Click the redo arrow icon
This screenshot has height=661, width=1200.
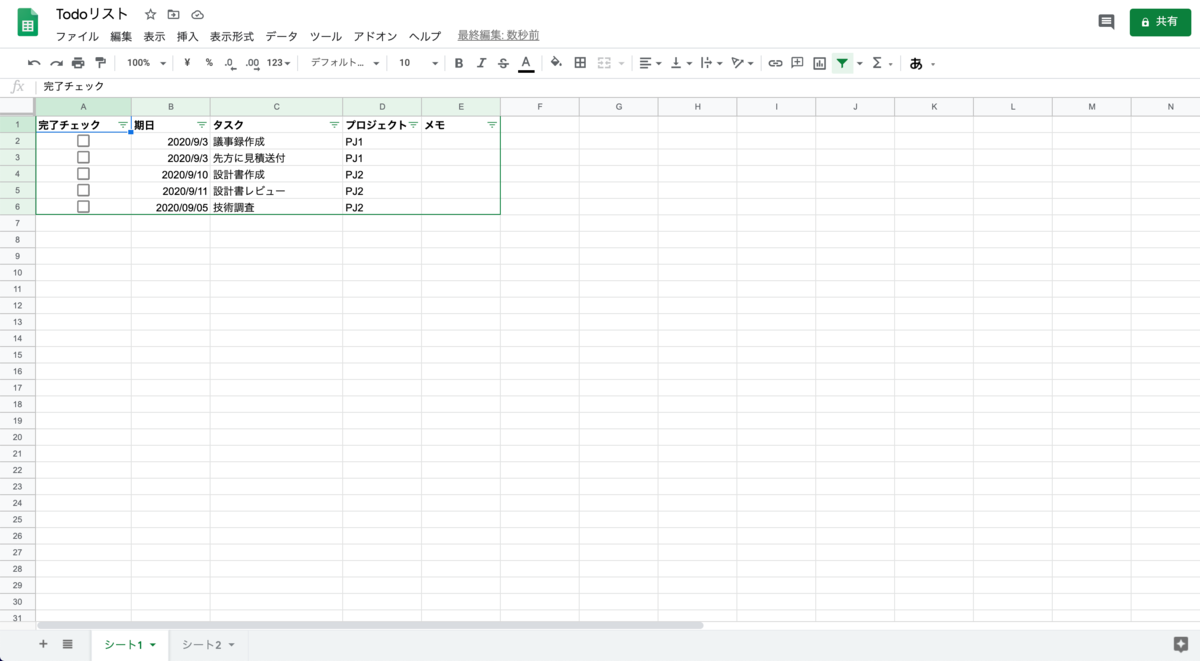(56, 63)
